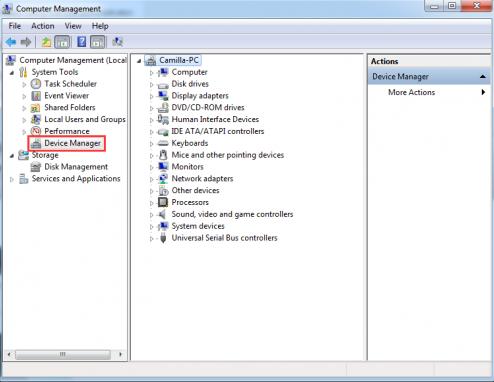Click the More Actions link

[x=411, y=92]
